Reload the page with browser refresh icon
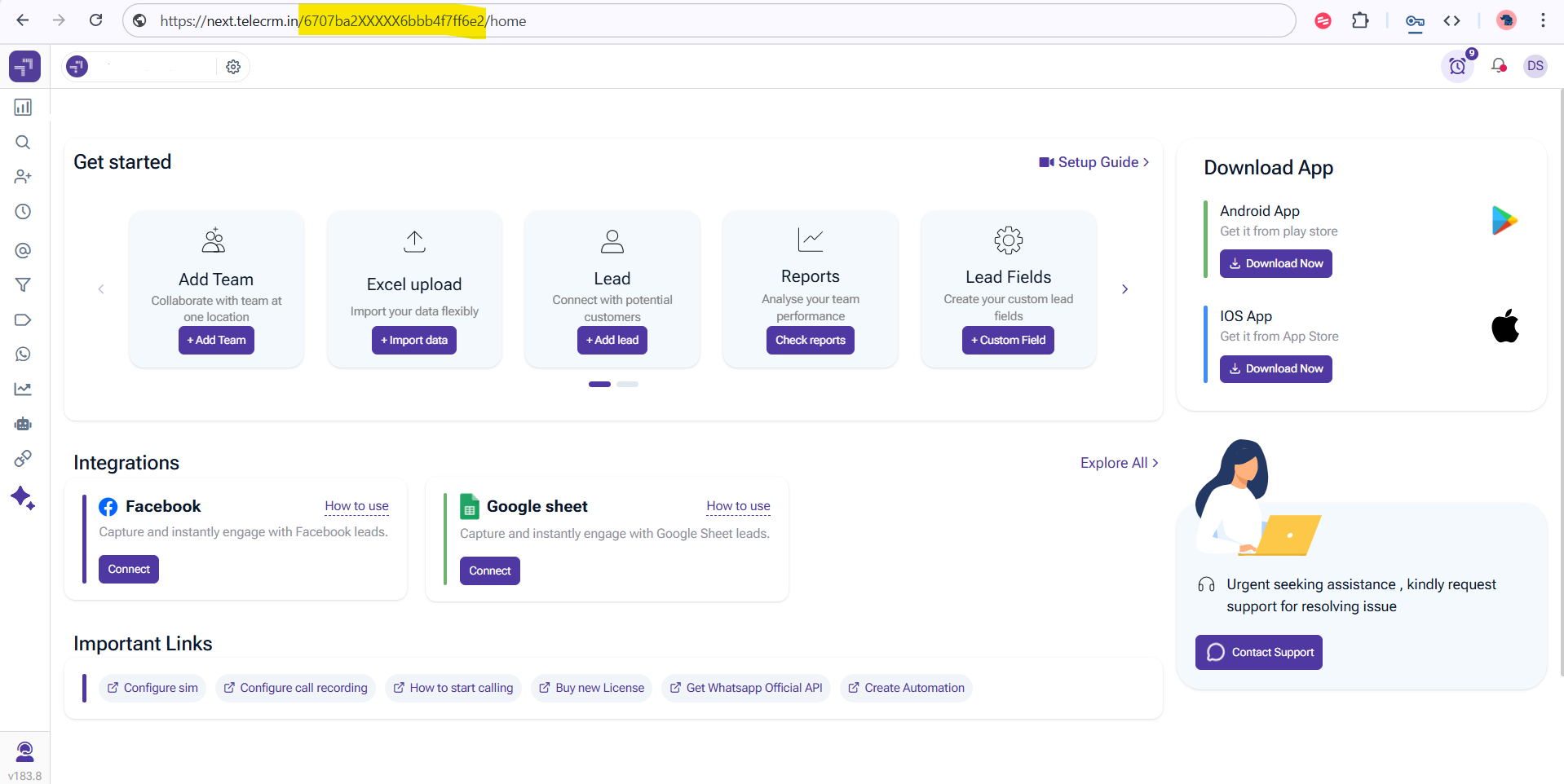 pos(95,20)
